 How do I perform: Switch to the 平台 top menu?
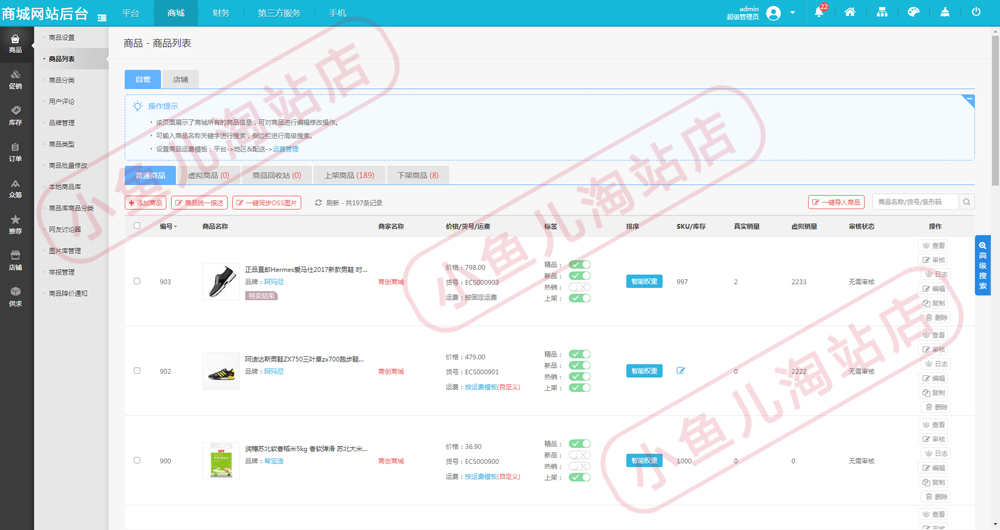pyautogui.click(x=131, y=13)
